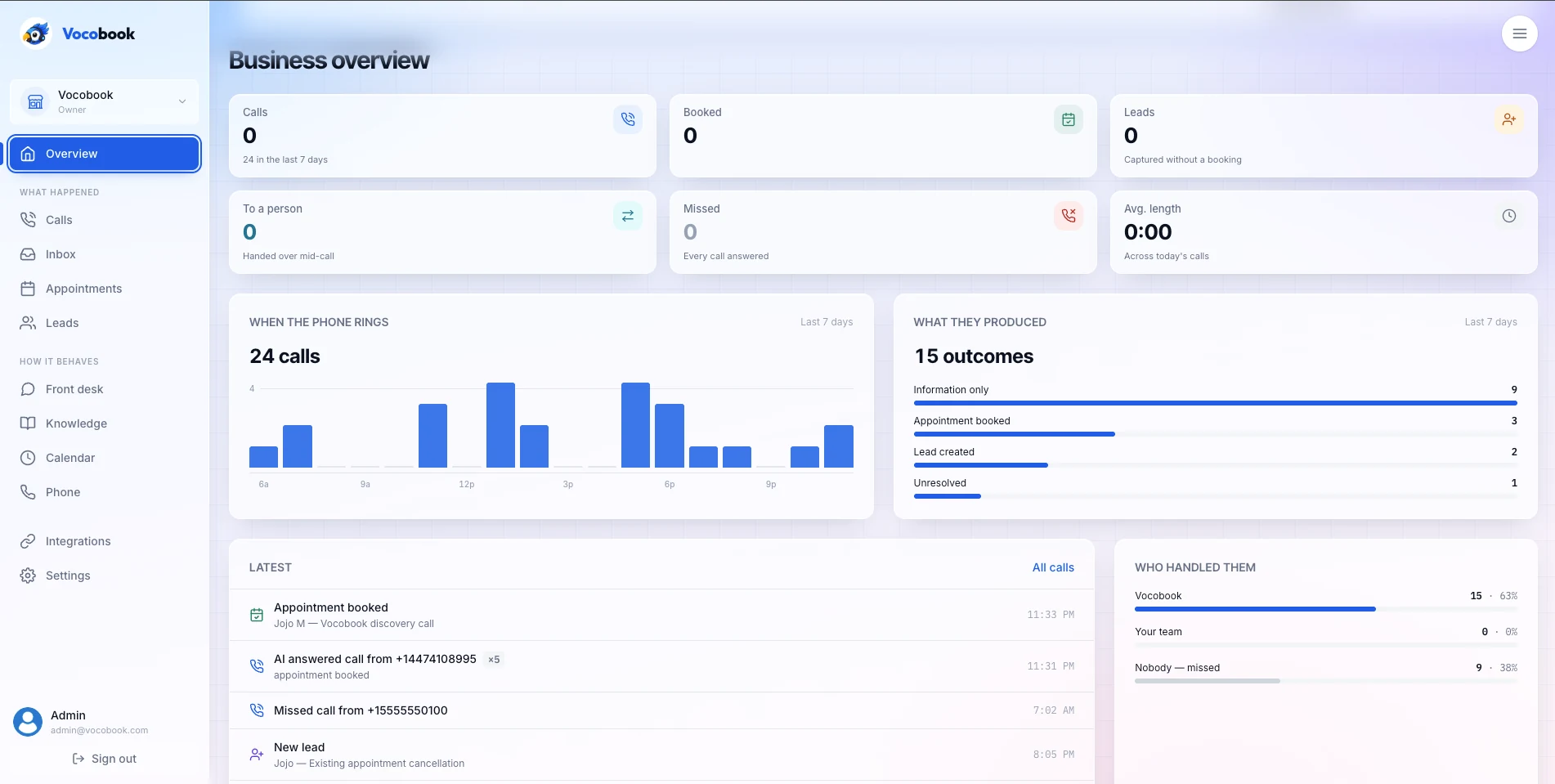The height and width of the screenshot is (784, 1555).
Task: Click phone icon on Missed call row
Action: coord(256,710)
